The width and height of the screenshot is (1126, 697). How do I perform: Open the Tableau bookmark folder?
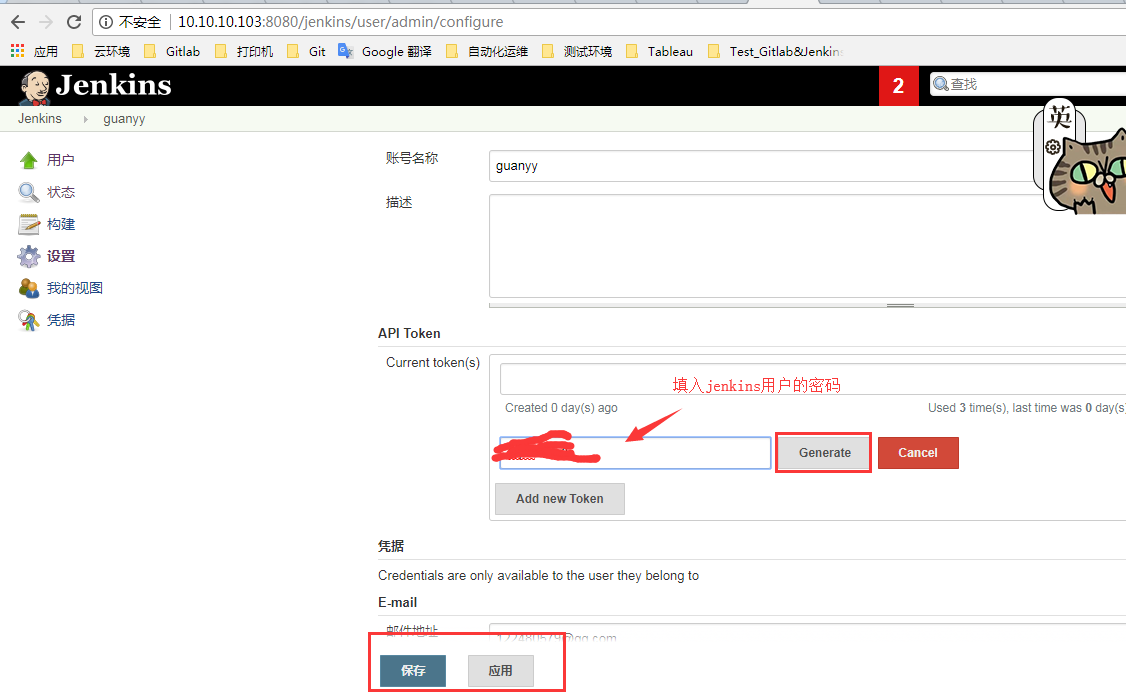click(659, 51)
